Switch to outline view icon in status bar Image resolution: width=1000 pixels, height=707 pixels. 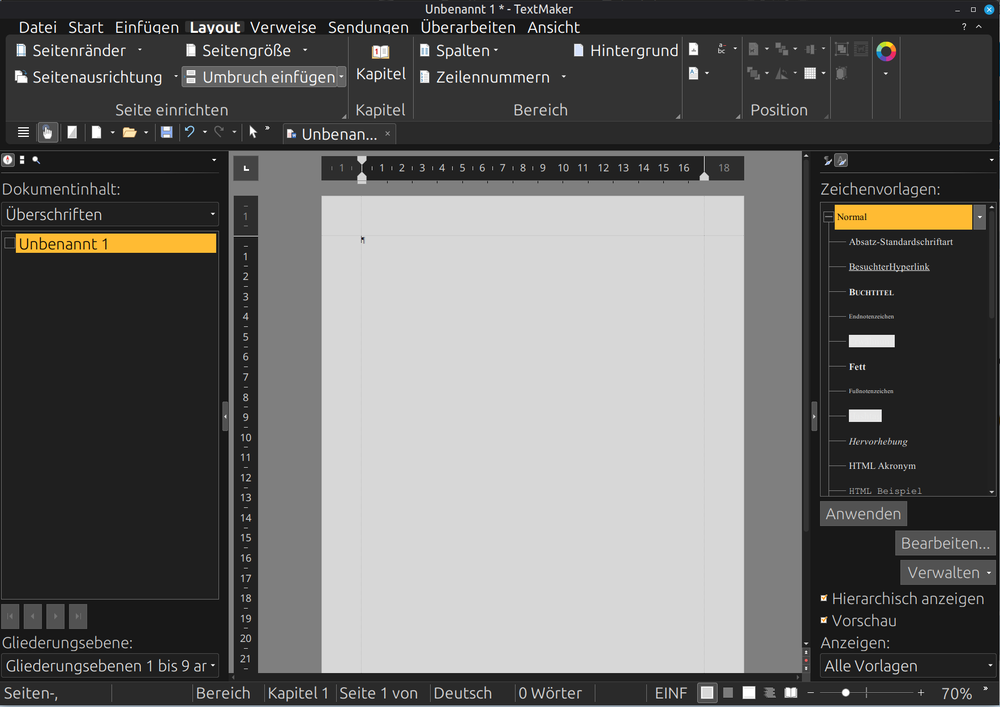(770, 693)
